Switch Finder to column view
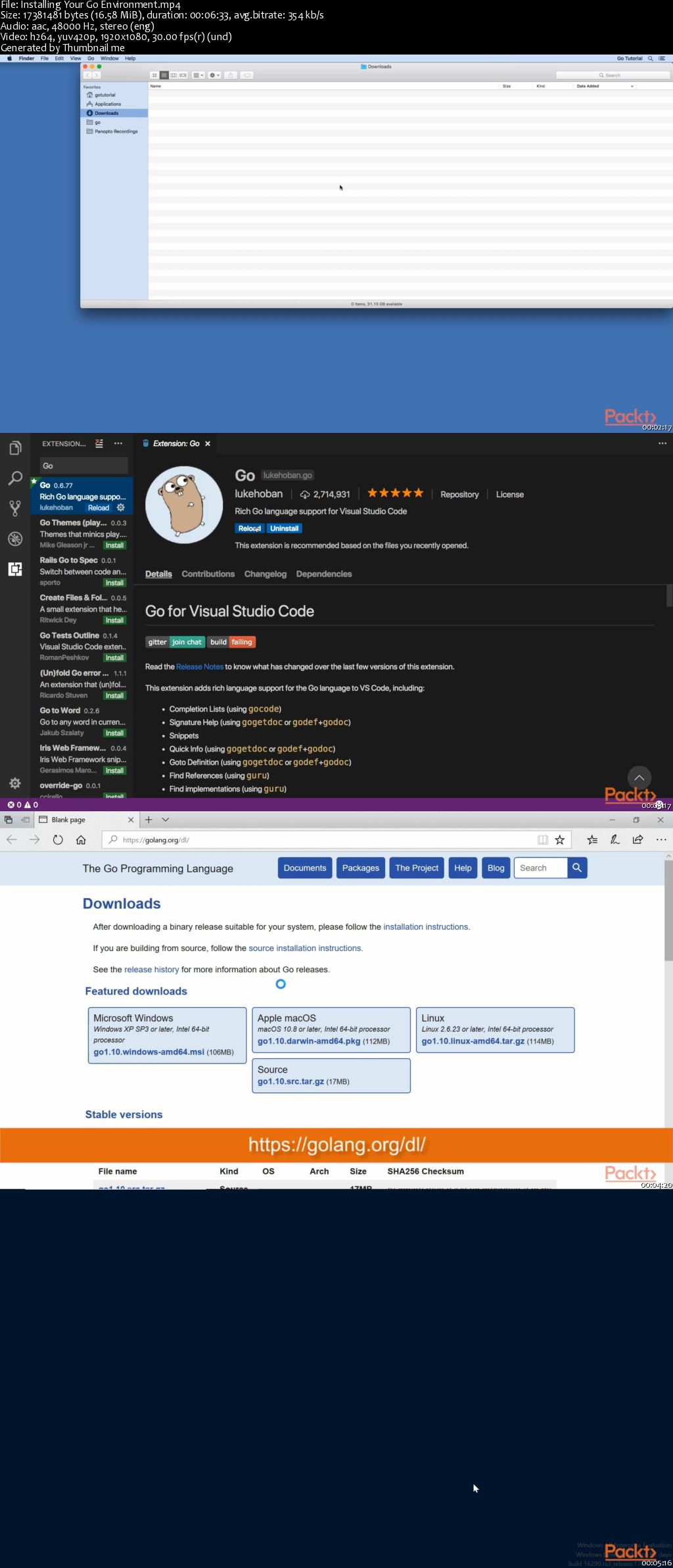This screenshot has width=673, height=1568. point(174,76)
